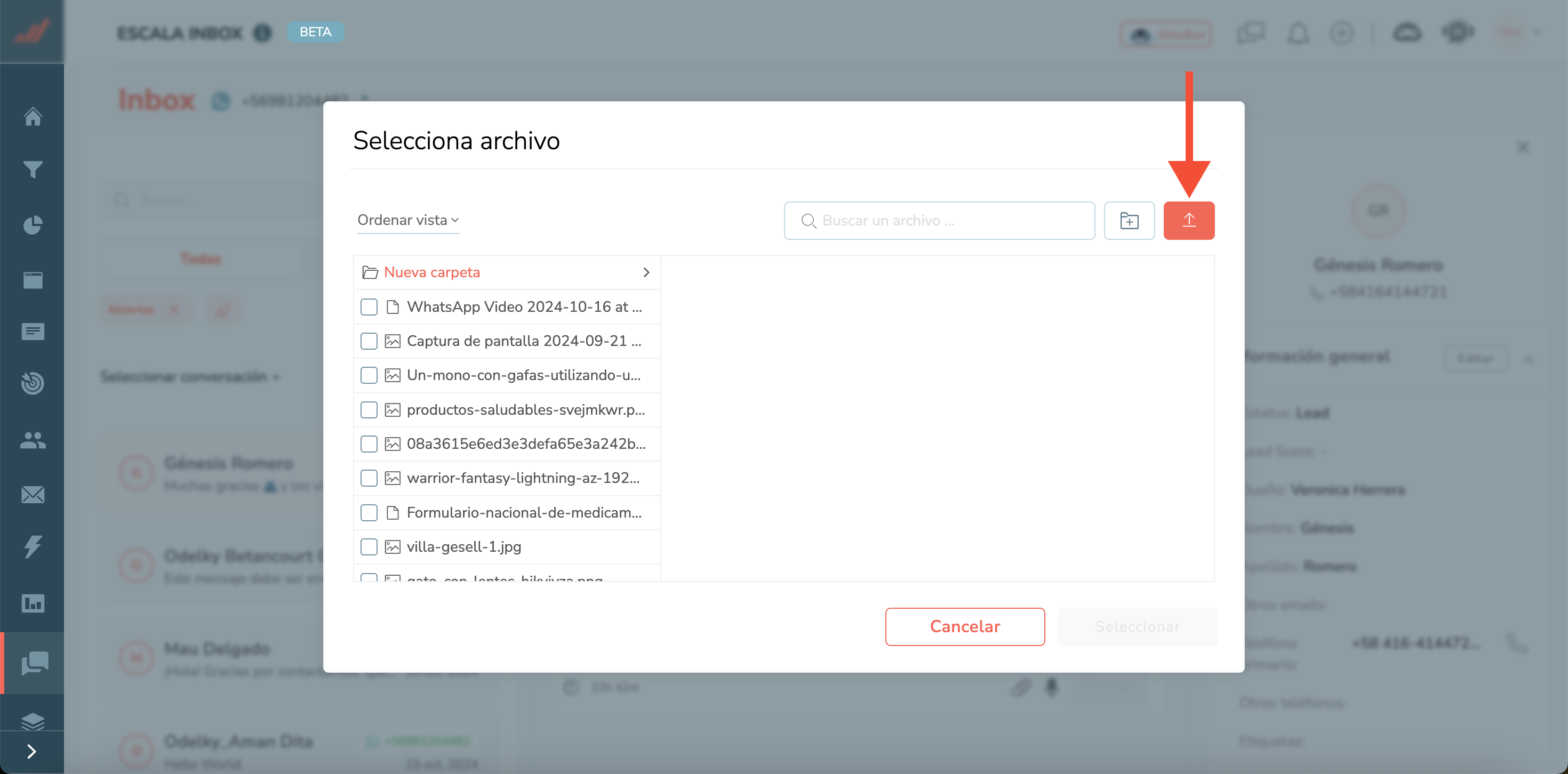The image size is (1568, 774).
Task: Open the inbox chat bubbles icon
Action: pos(35,663)
